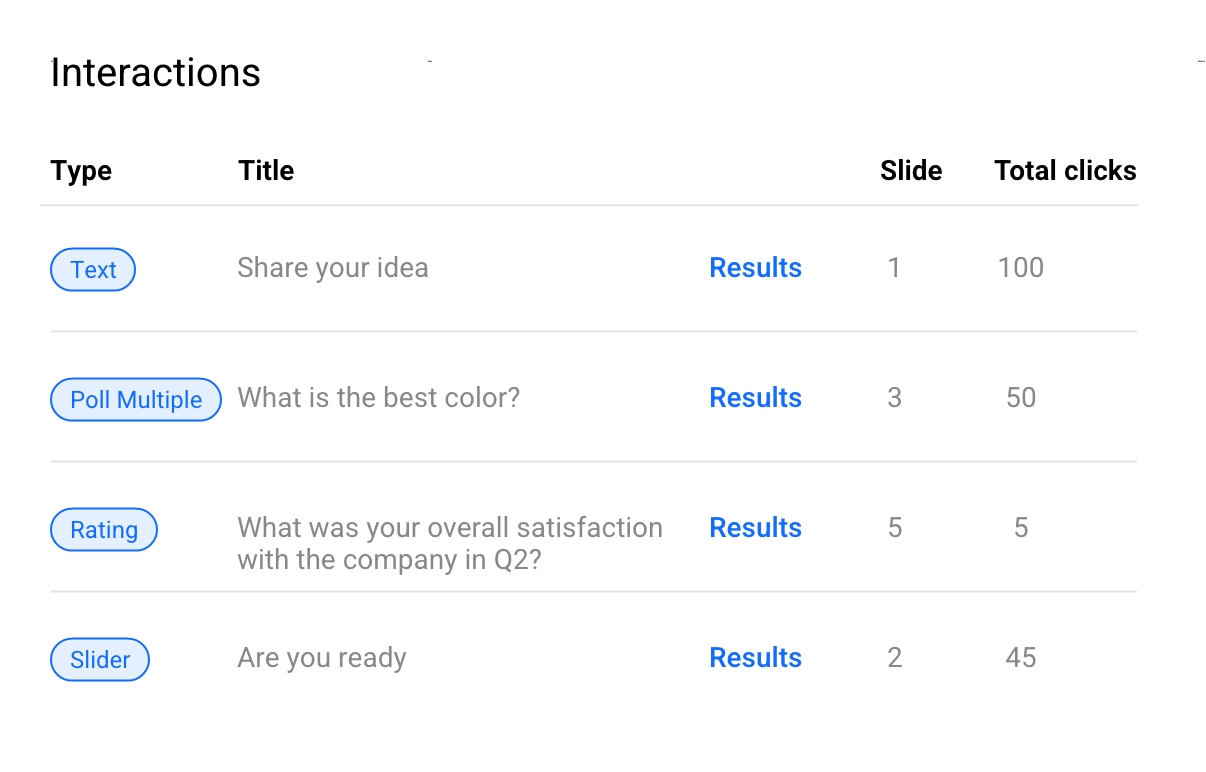Click the Total clicks column header

point(1065,171)
